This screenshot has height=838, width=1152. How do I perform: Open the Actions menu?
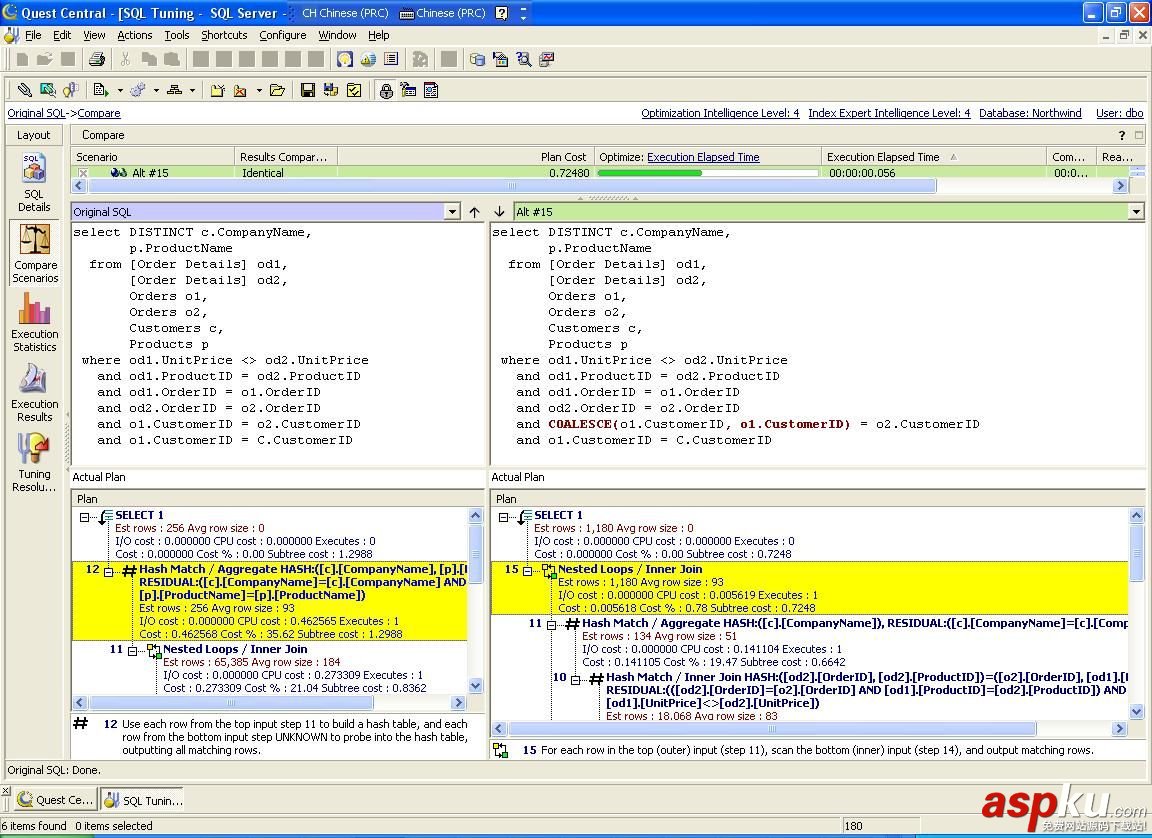[135, 35]
